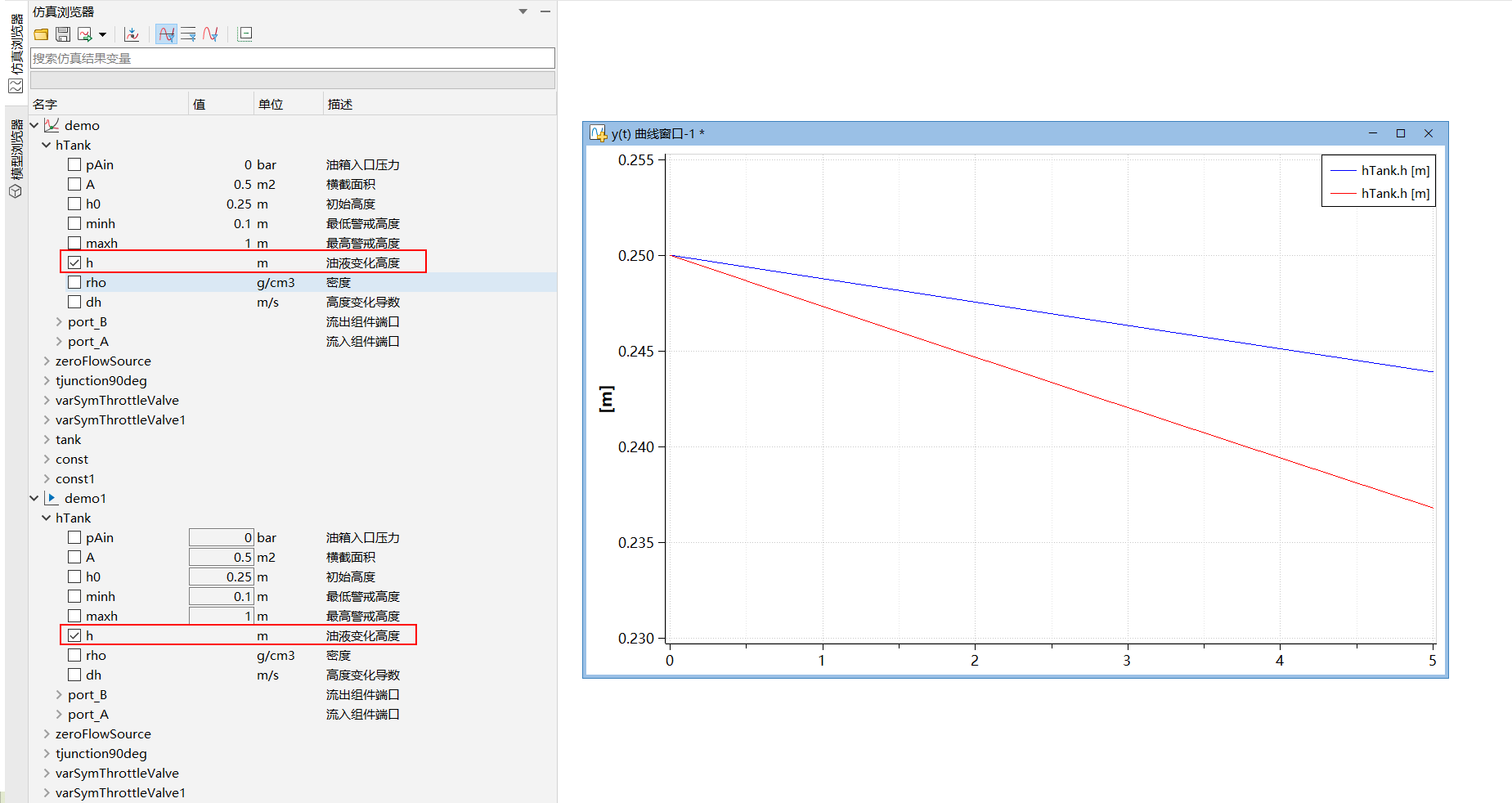This screenshot has width=1512, height=803.
Task: Collapse the demo1 result tree
Action: [34, 498]
